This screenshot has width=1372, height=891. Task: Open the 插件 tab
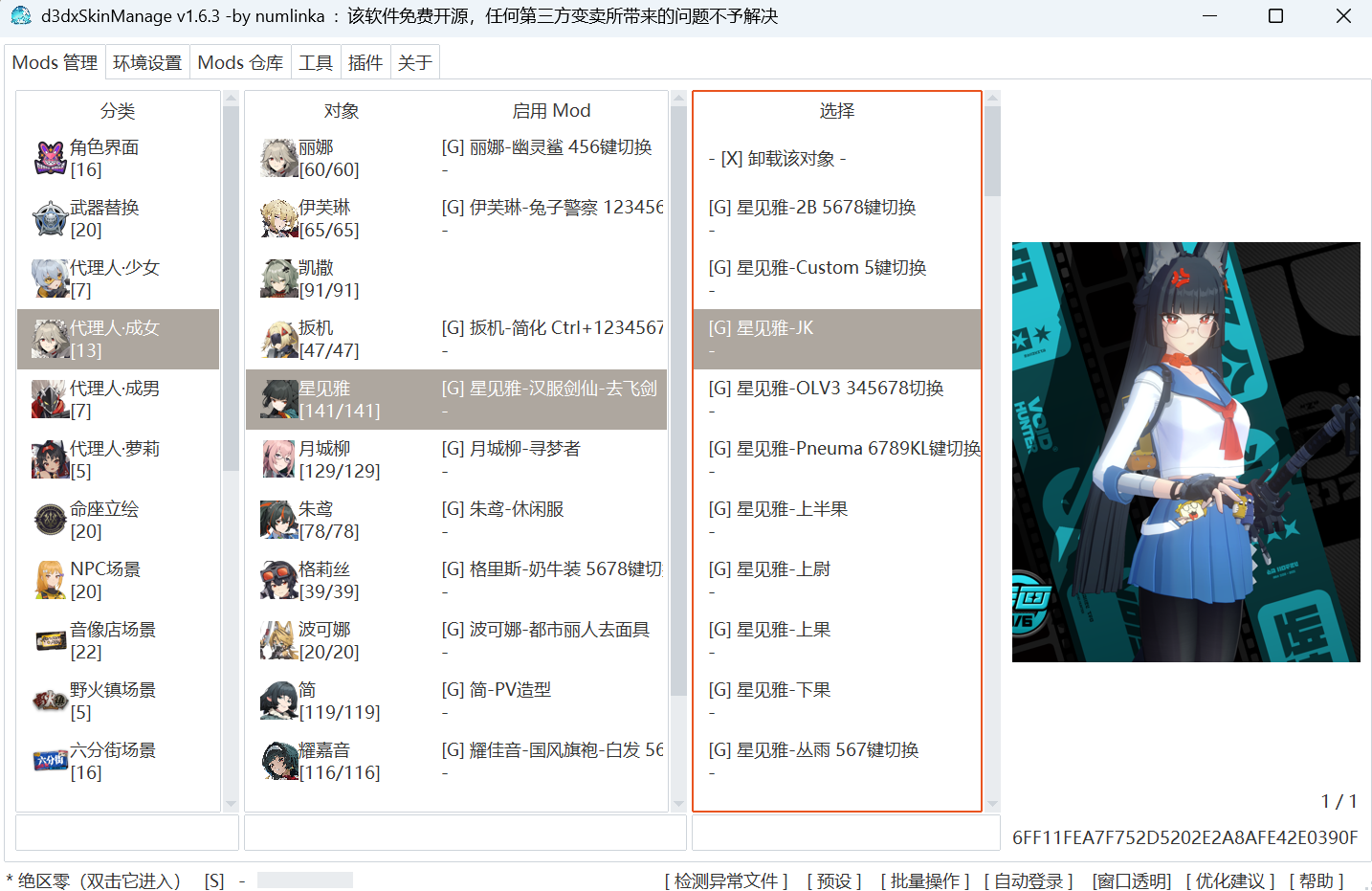365,62
